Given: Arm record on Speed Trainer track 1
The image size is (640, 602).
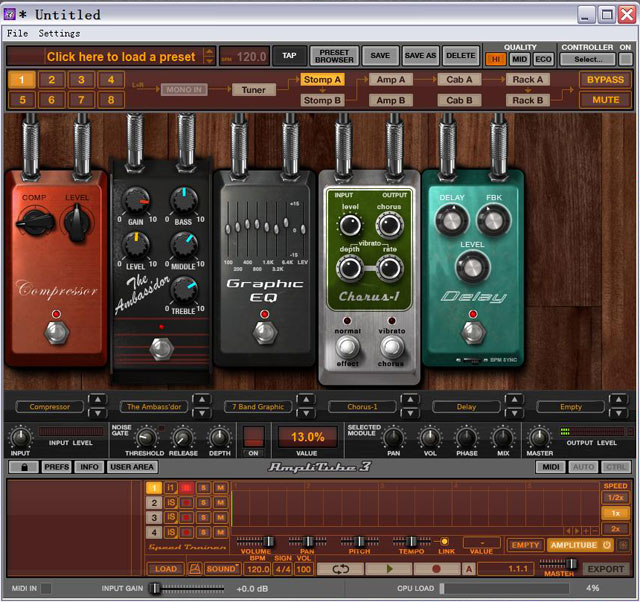Looking at the screenshot, I should 187,488.
